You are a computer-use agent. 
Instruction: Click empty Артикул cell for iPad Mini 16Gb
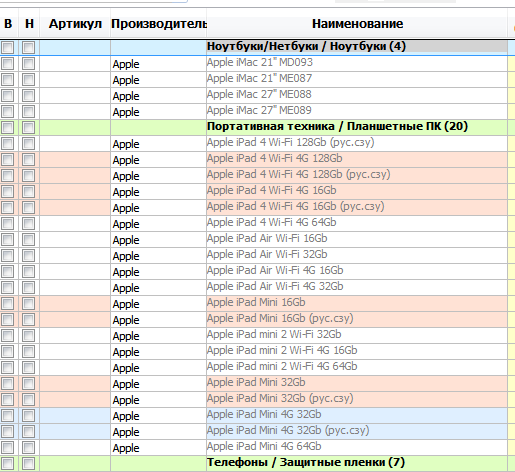[75, 303]
